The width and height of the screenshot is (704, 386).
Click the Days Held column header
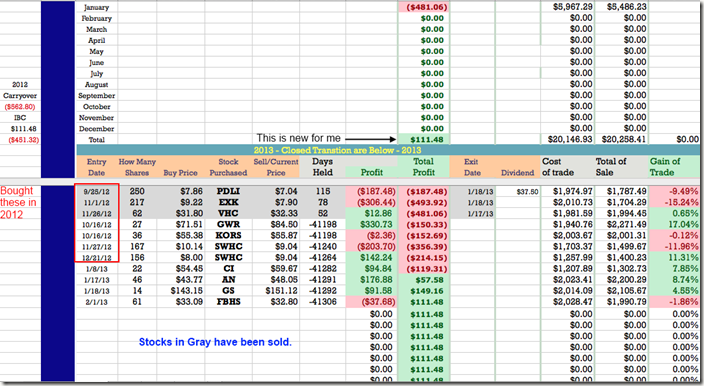coord(322,167)
